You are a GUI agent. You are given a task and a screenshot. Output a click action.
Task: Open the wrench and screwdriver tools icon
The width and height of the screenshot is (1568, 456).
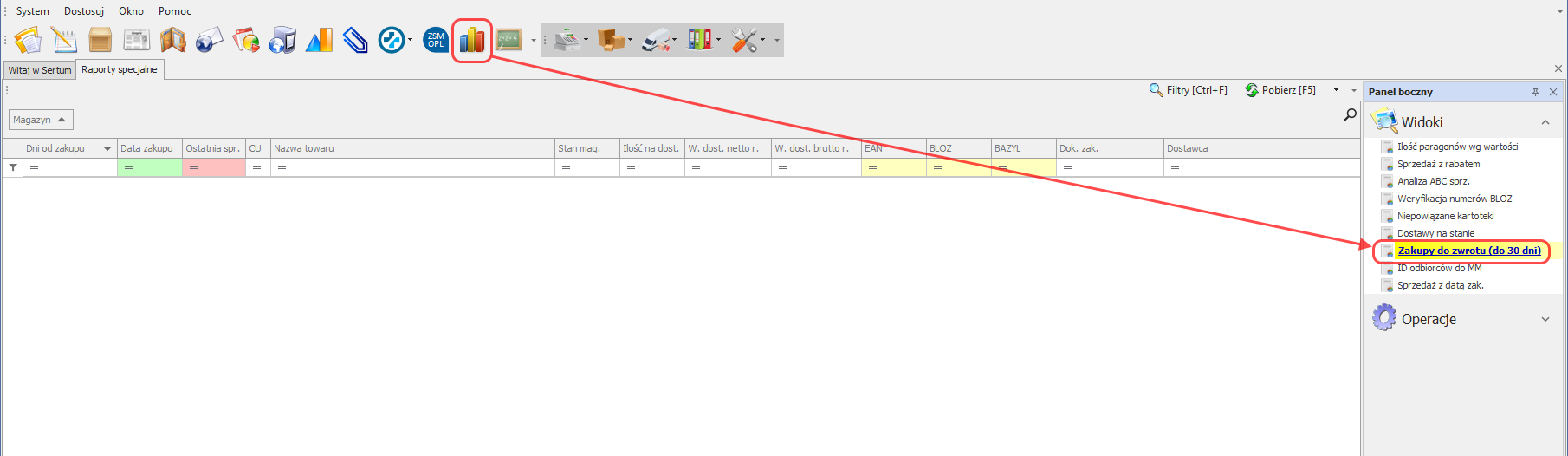click(744, 40)
